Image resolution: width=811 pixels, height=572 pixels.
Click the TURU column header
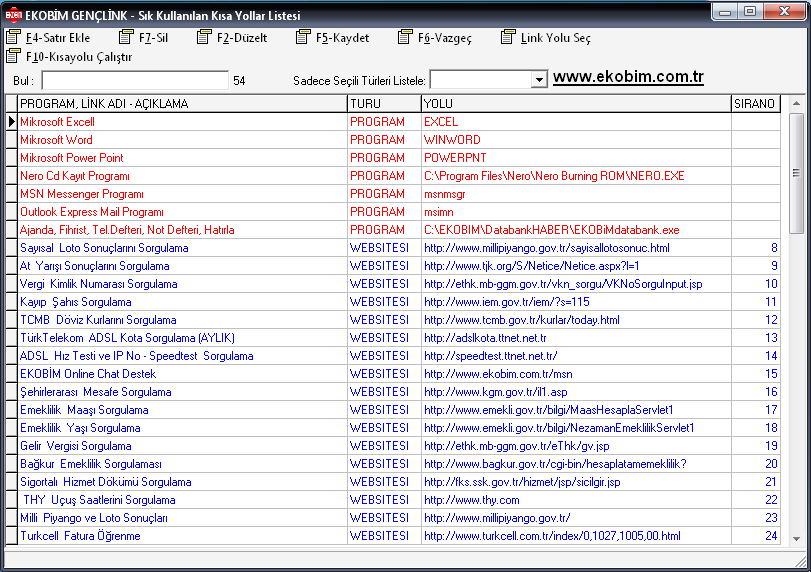pyautogui.click(x=385, y=103)
